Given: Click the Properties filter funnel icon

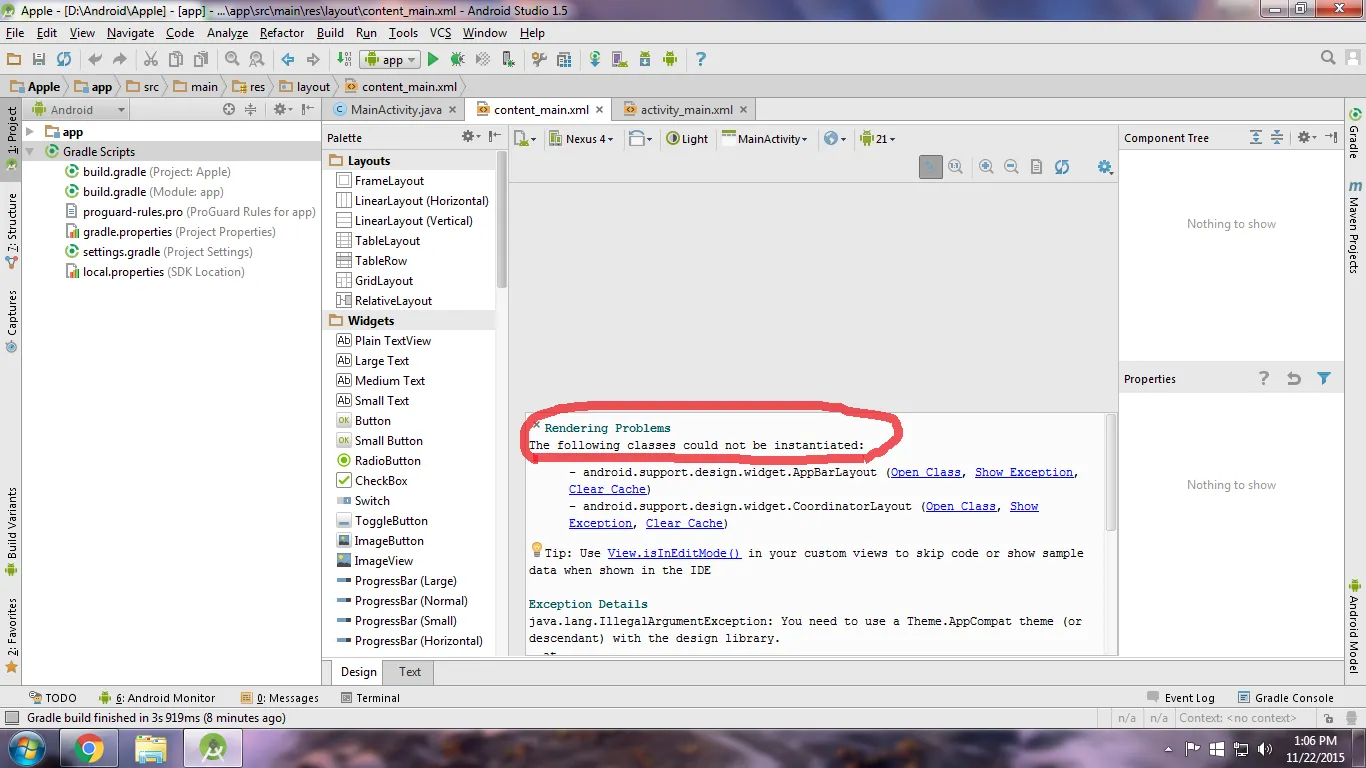Looking at the screenshot, I should pos(1324,379).
